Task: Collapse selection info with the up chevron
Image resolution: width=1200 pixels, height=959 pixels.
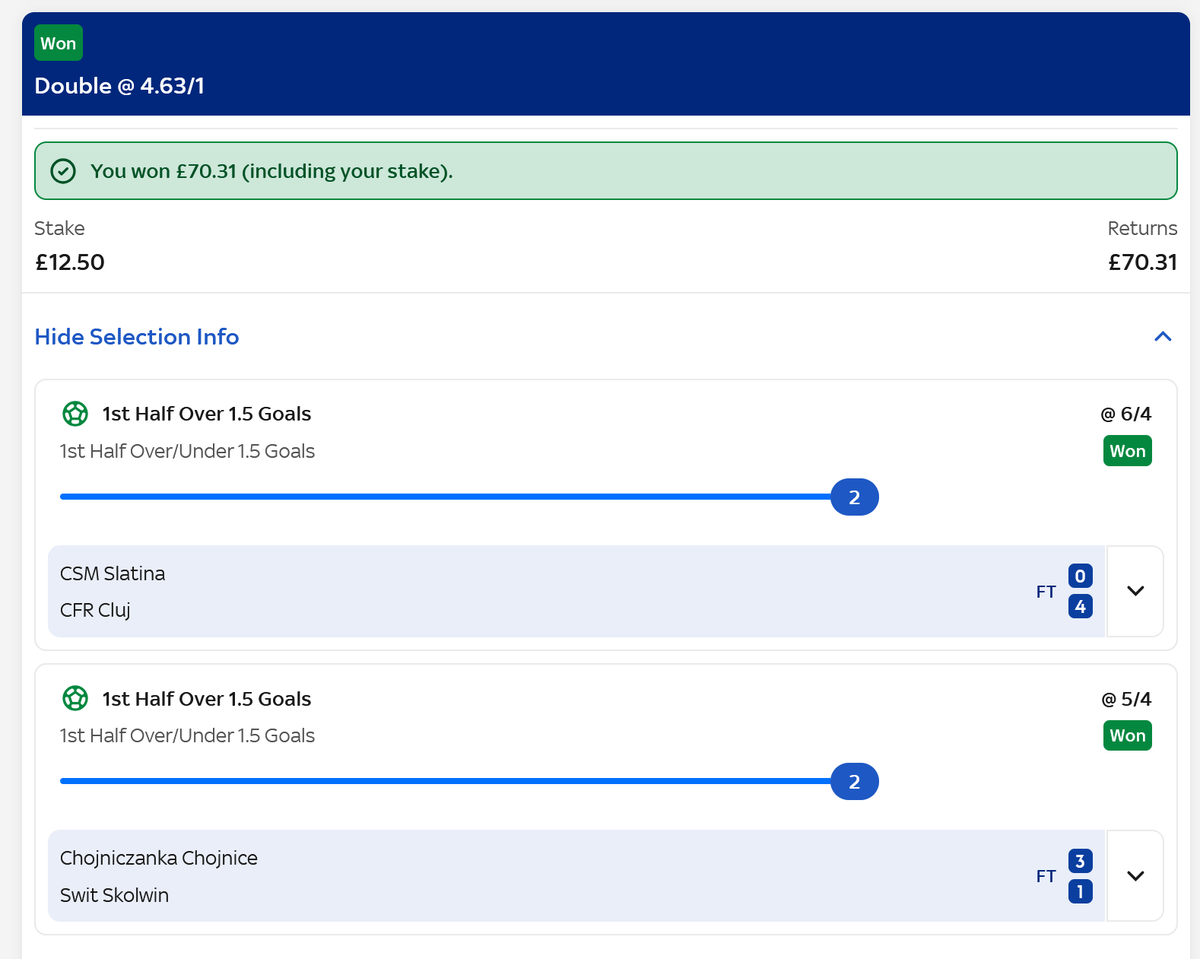Action: 1163,337
